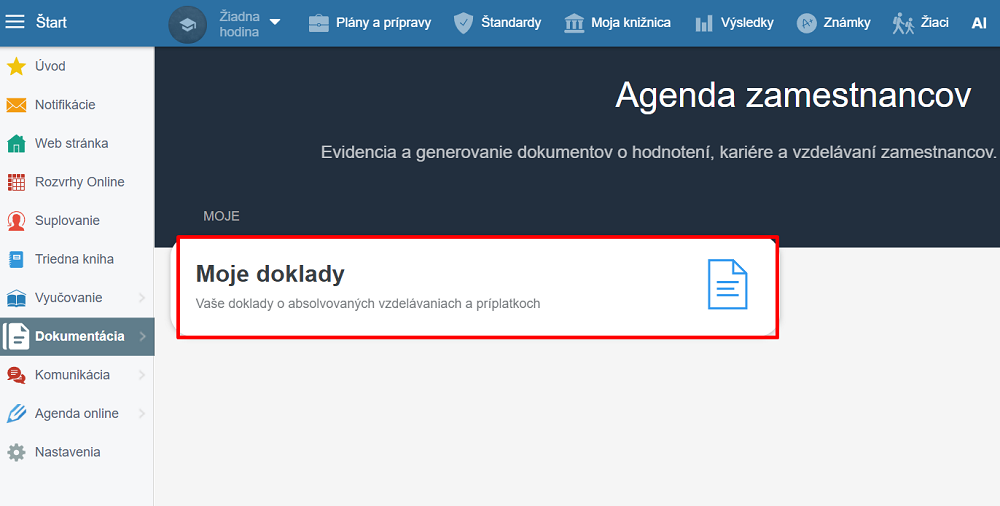
Task: Click the hamburger menu icon next to Štart
Action: click(x=16, y=22)
